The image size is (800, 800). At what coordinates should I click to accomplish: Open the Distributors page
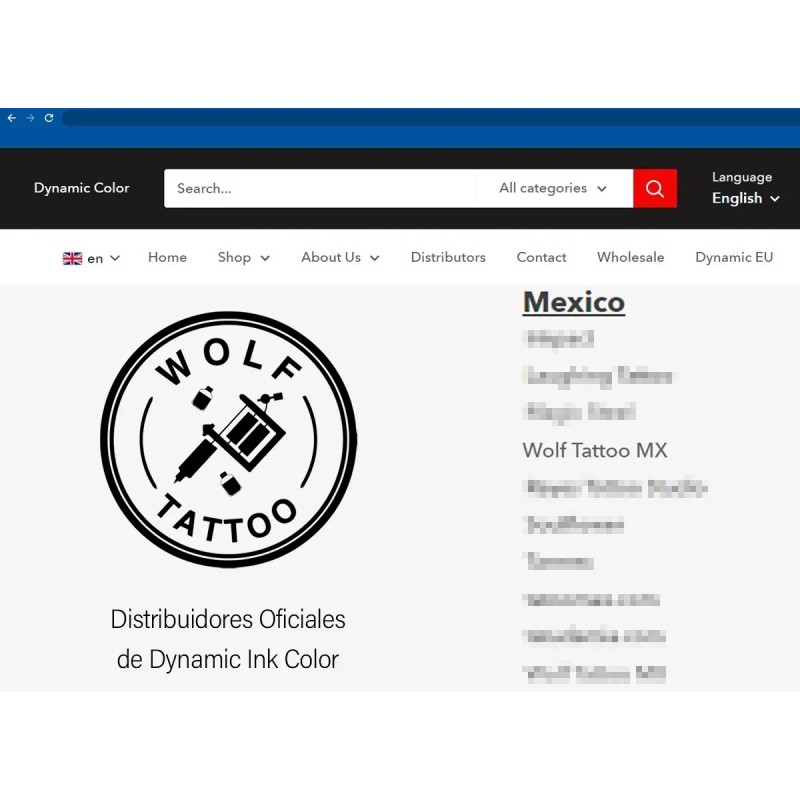coord(448,257)
